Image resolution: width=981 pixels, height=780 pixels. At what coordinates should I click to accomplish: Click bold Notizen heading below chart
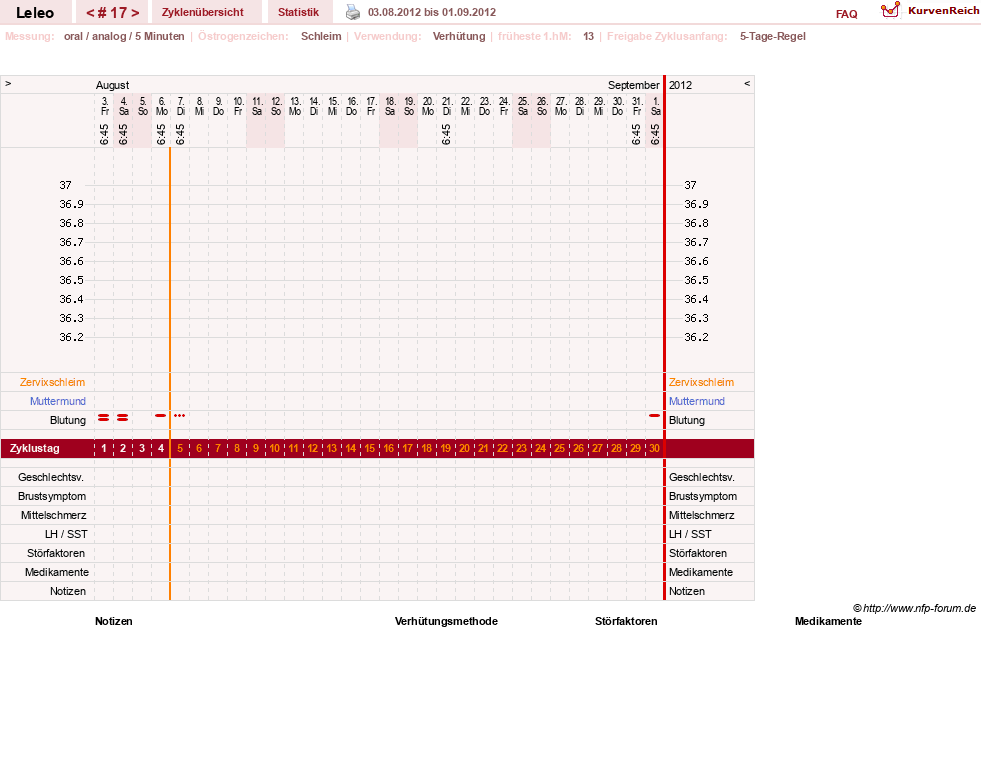(x=114, y=621)
